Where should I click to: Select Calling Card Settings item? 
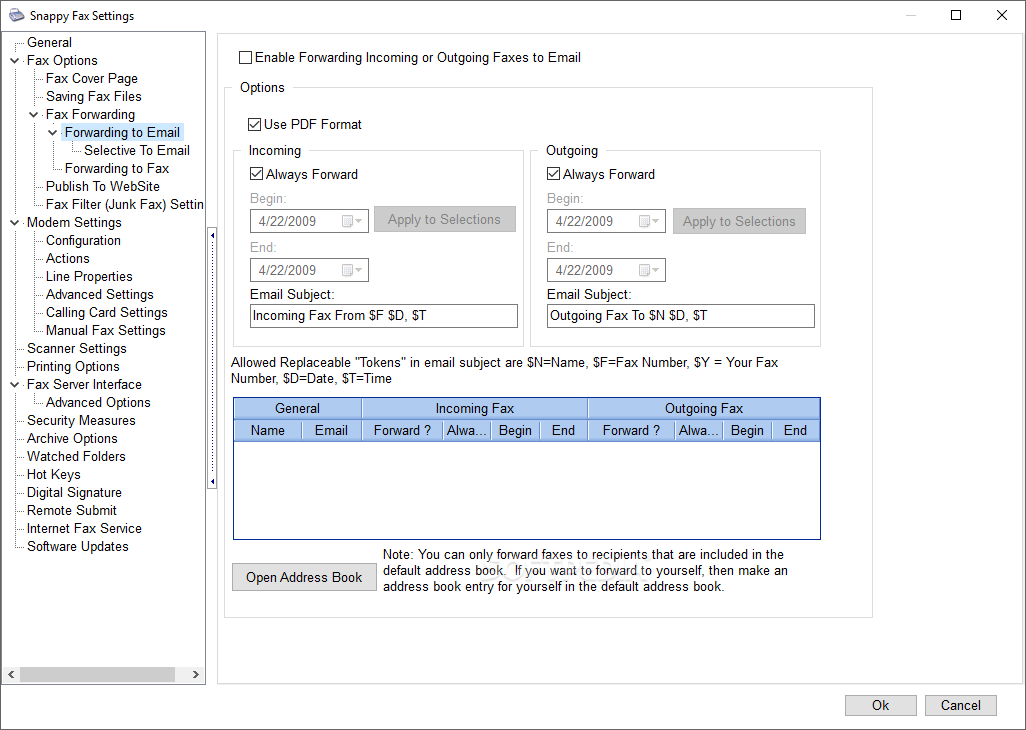tap(107, 313)
